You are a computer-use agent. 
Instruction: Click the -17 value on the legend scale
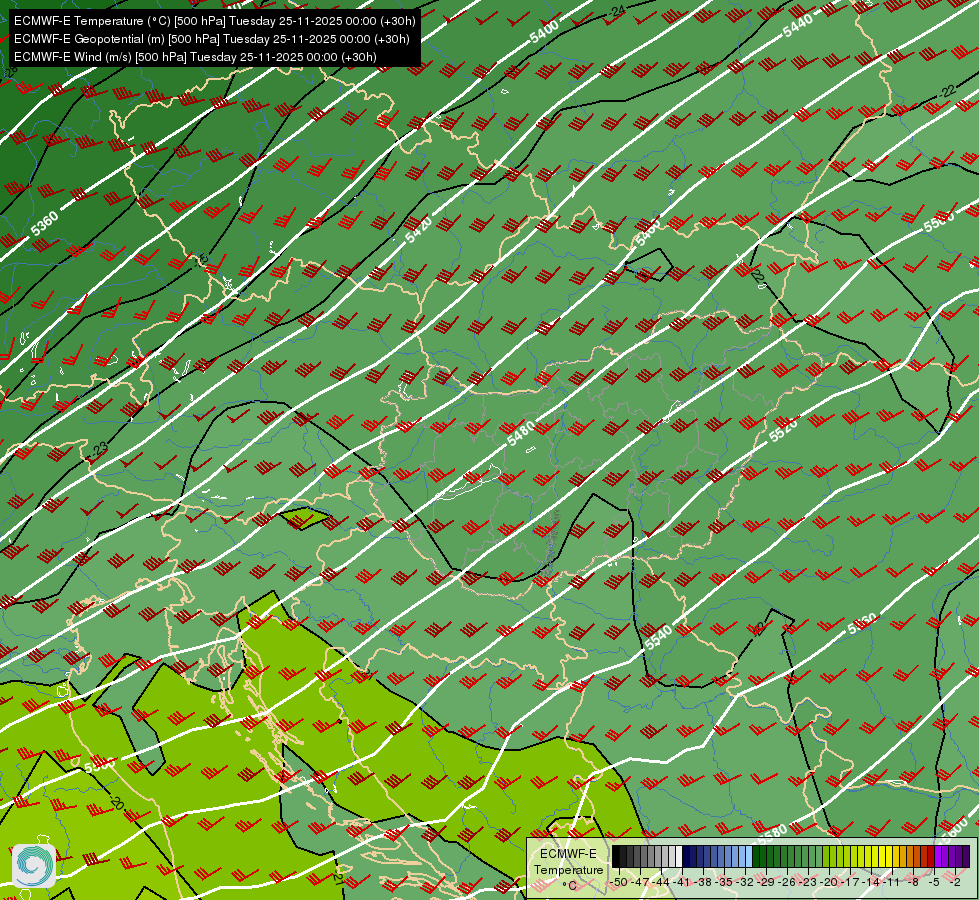pos(850,882)
